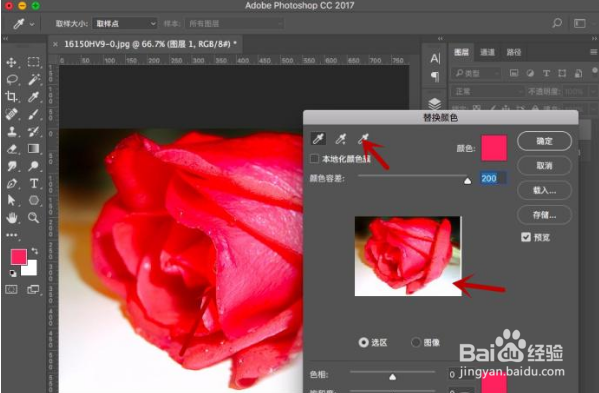Select the Gradient tool
Image resolution: width=599 pixels, height=393 pixels.
(x=33, y=148)
